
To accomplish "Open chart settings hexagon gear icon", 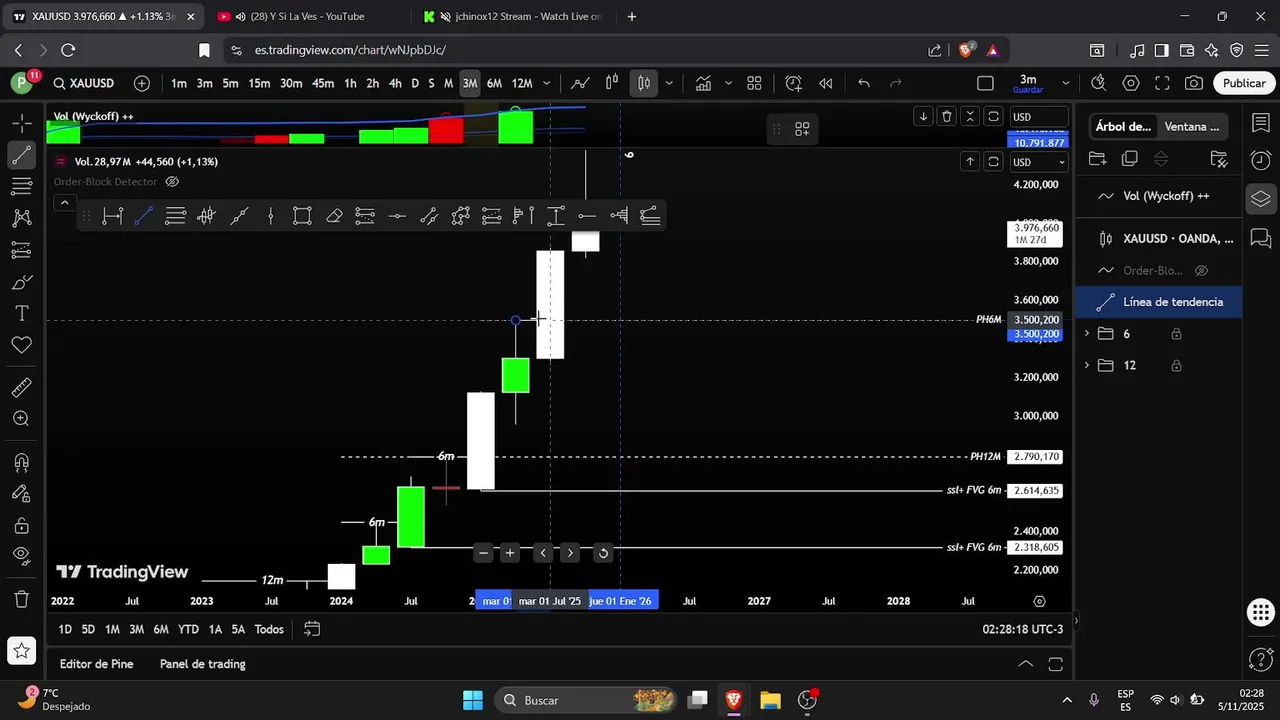I will tap(1131, 83).
